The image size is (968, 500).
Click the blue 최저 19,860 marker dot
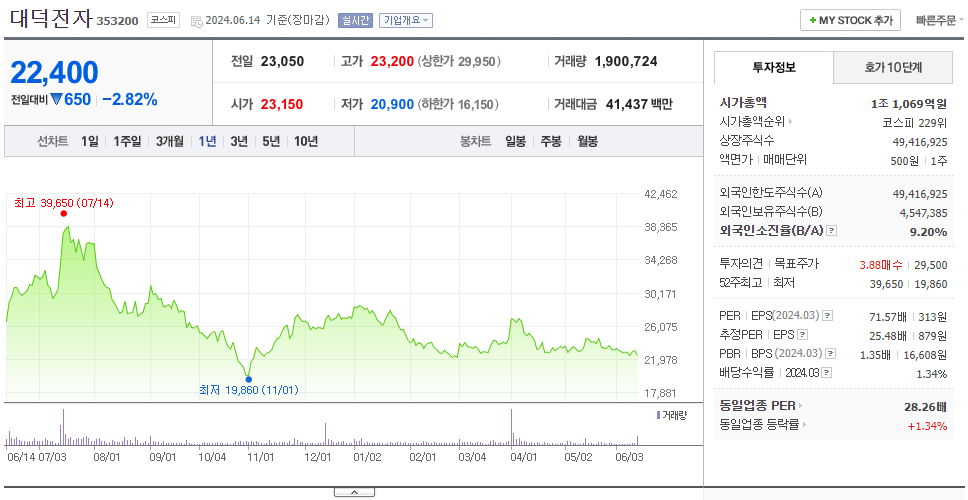pyautogui.click(x=248, y=379)
